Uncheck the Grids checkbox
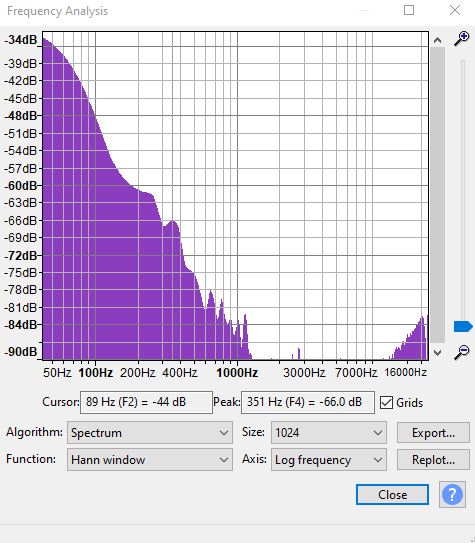The image size is (475, 543). [386, 402]
